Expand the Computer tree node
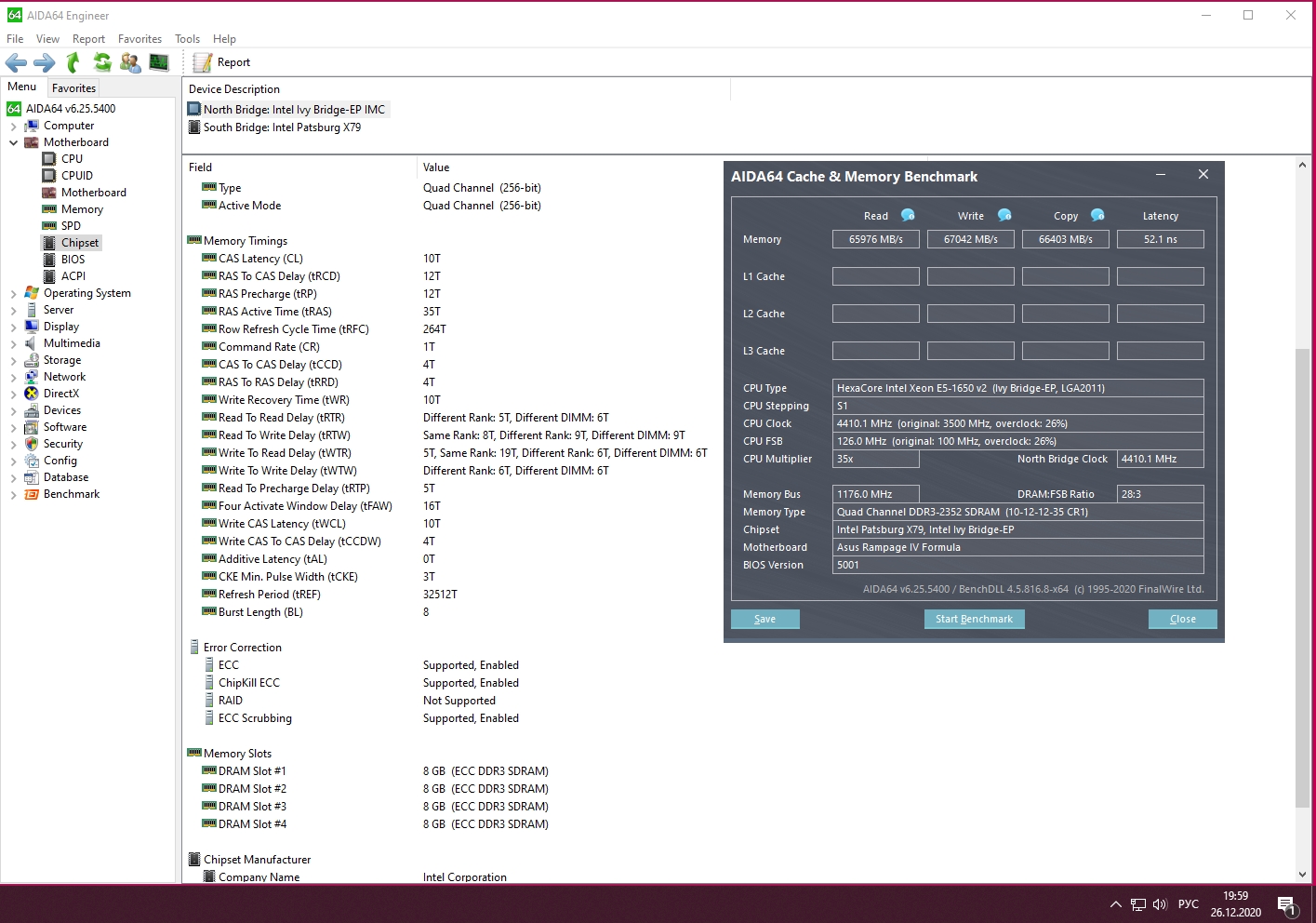Screen dimensions: 1316x923 pyautogui.click(x=14, y=127)
